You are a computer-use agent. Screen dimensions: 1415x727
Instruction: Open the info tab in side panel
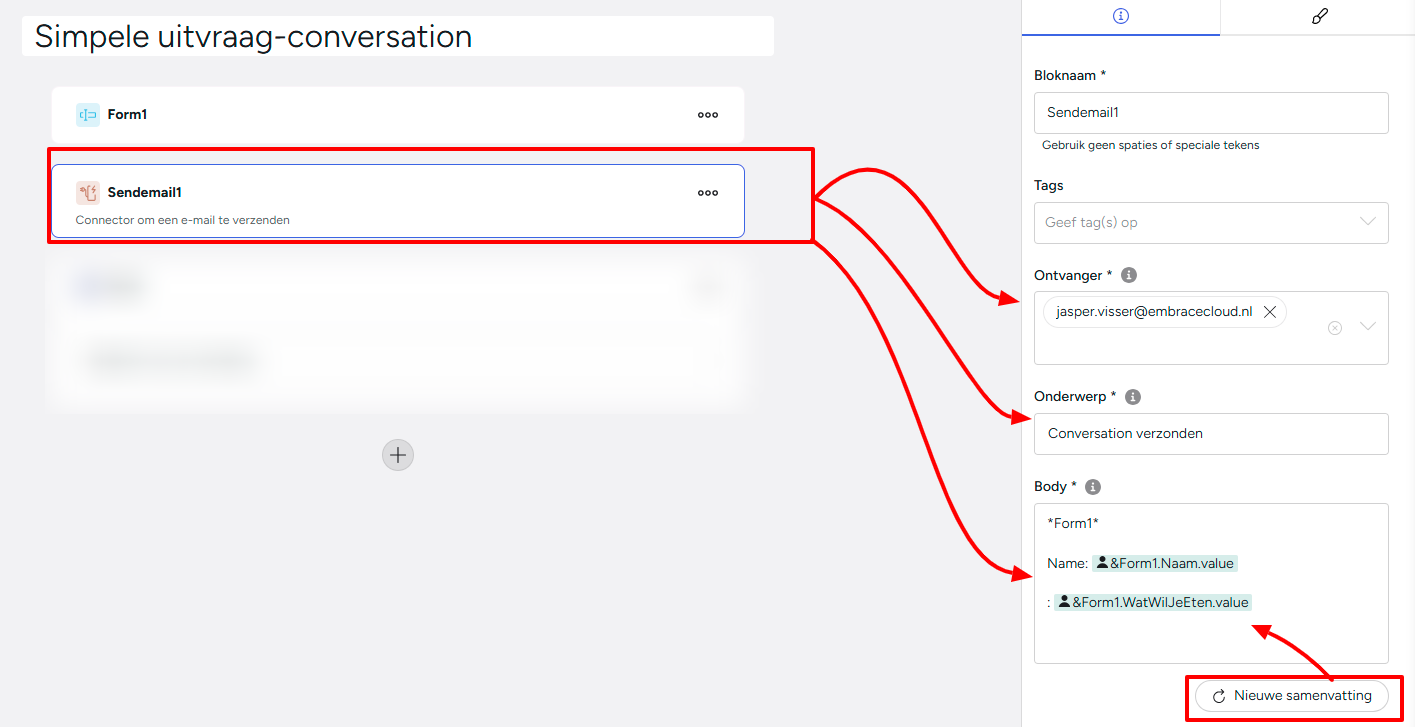1121,17
